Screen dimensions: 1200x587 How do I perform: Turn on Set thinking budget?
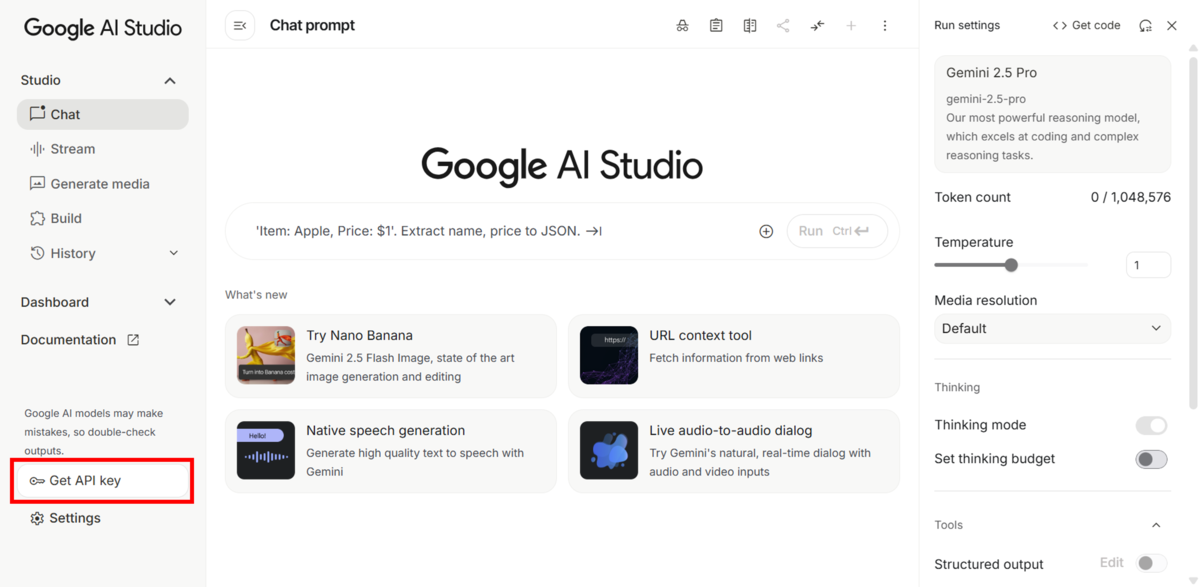[x=1151, y=459]
